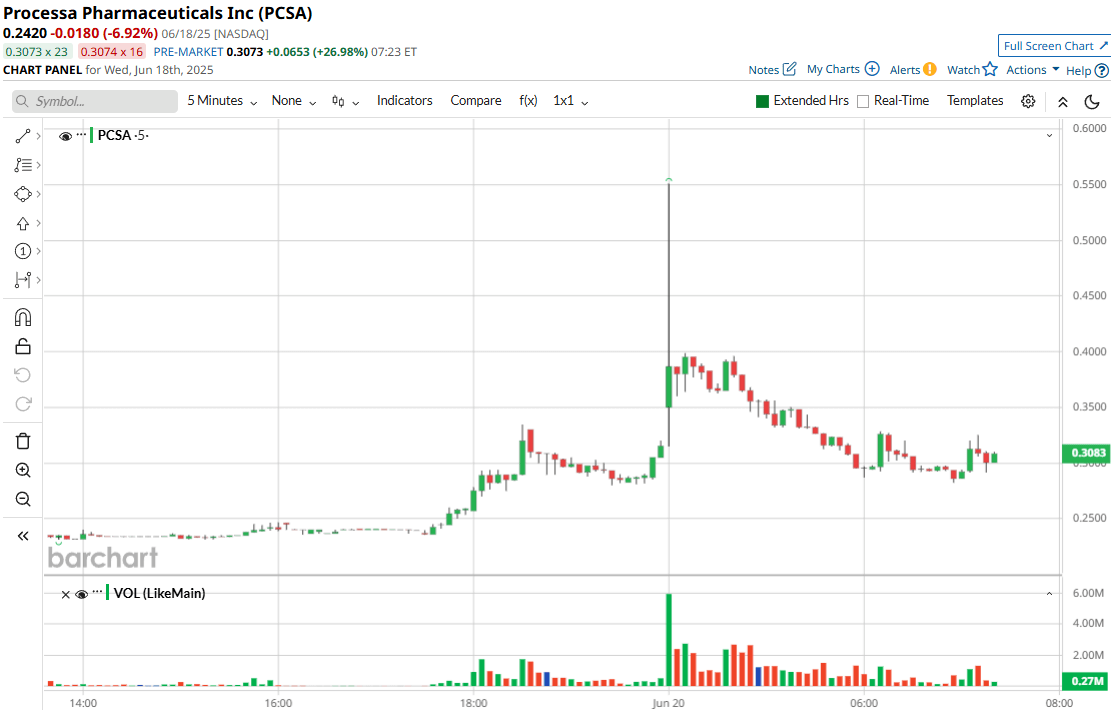Switch to dark mode moon icon

[x=1092, y=101]
